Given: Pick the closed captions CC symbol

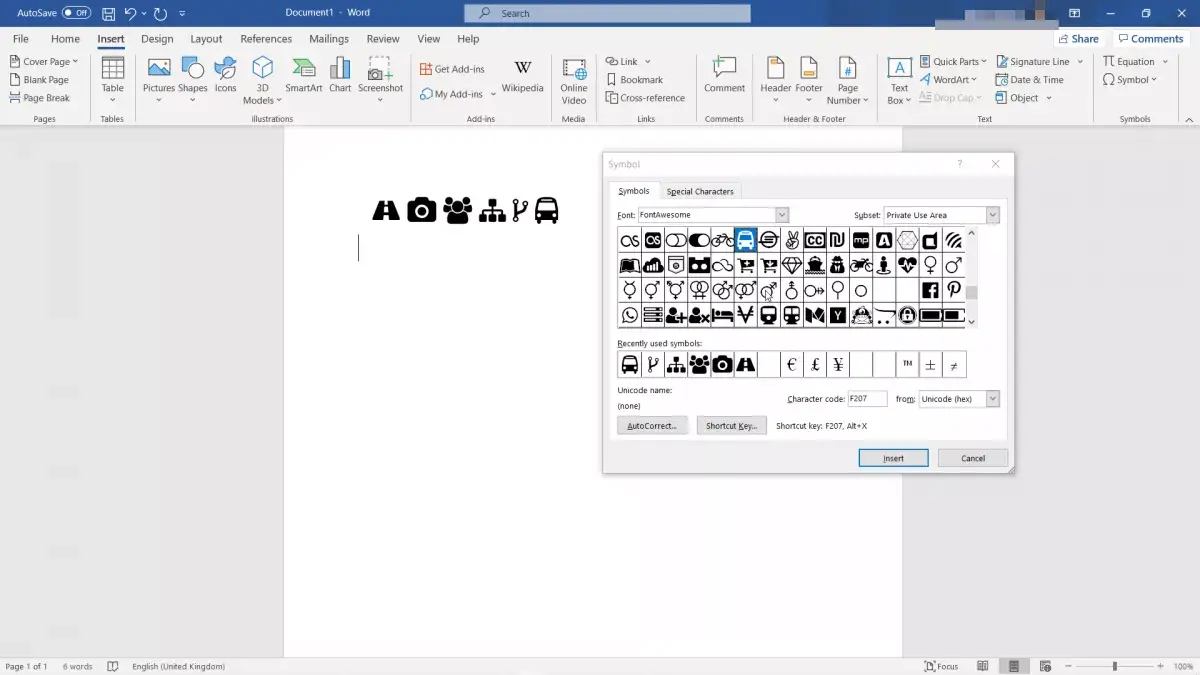Looking at the screenshot, I should 814,240.
